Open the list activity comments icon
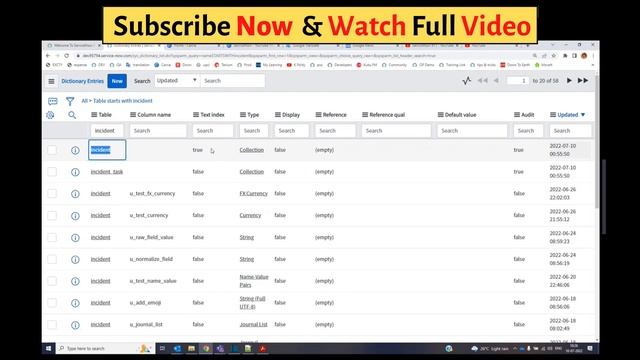The width and height of the screenshot is (640, 360). 53,101
